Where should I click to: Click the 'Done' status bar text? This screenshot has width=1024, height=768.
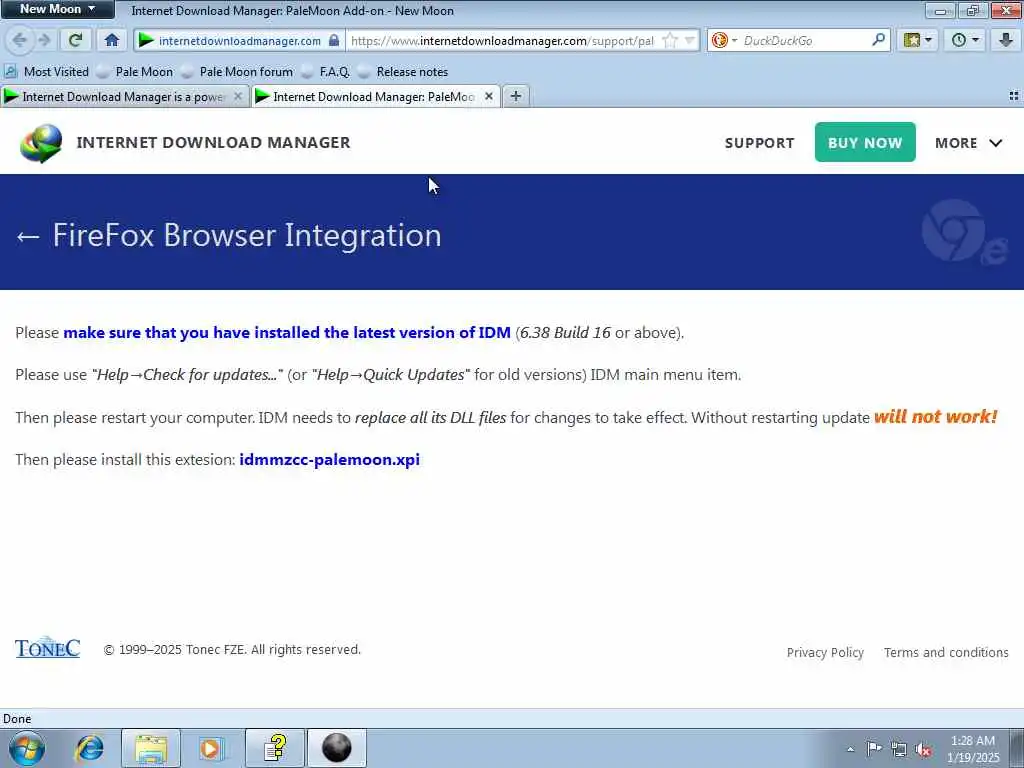[x=17, y=719]
